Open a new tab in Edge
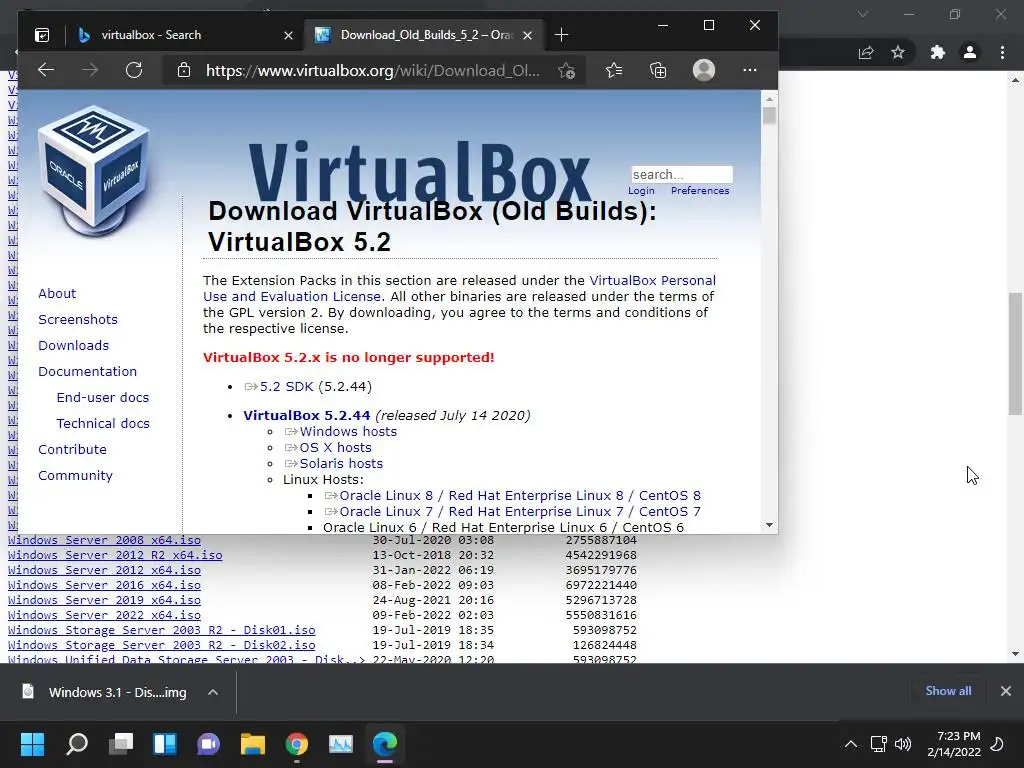Image resolution: width=1024 pixels, height=768 pixels. pos(561,35)
